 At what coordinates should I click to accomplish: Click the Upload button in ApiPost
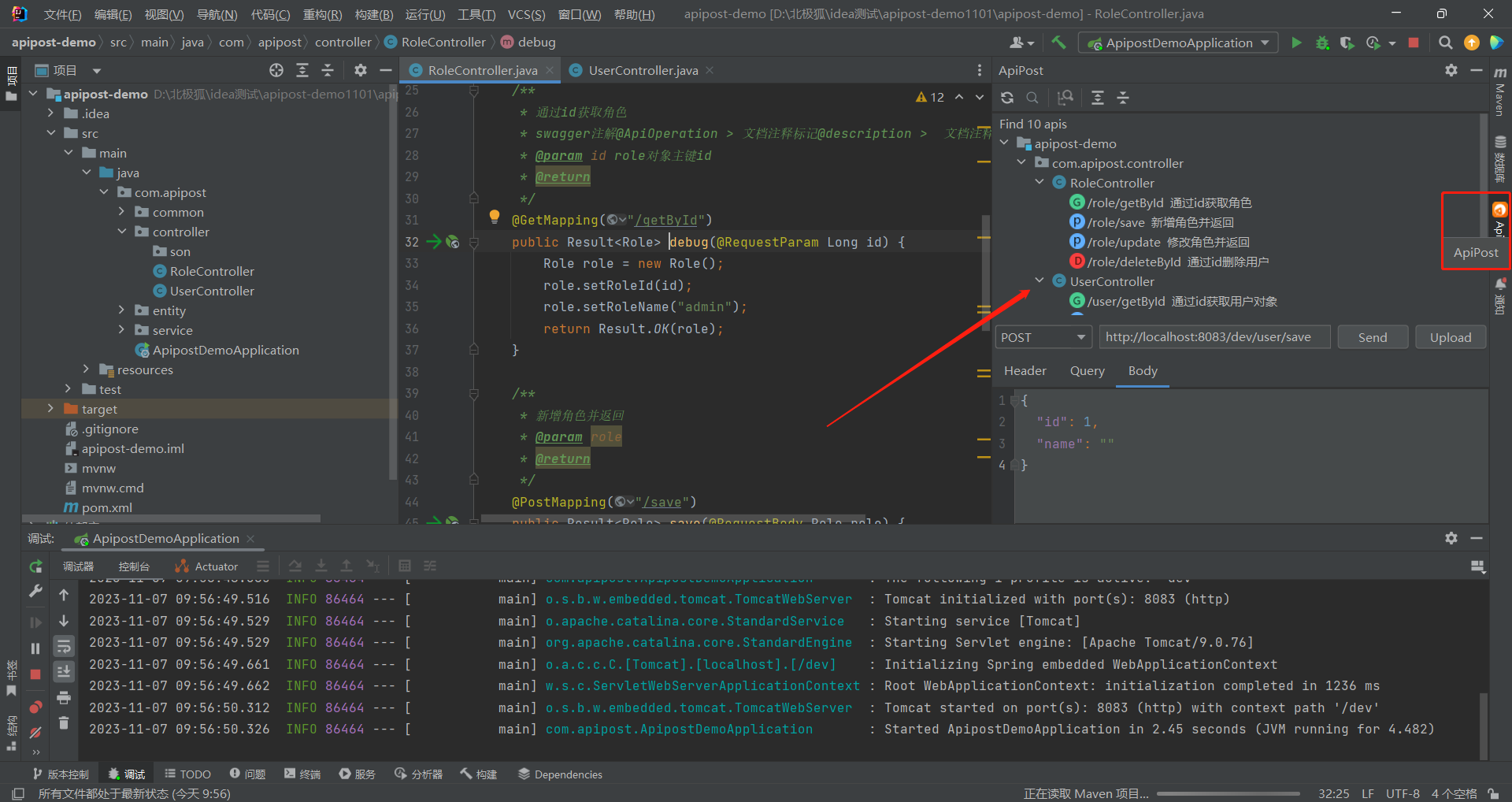pos(1450,337)
